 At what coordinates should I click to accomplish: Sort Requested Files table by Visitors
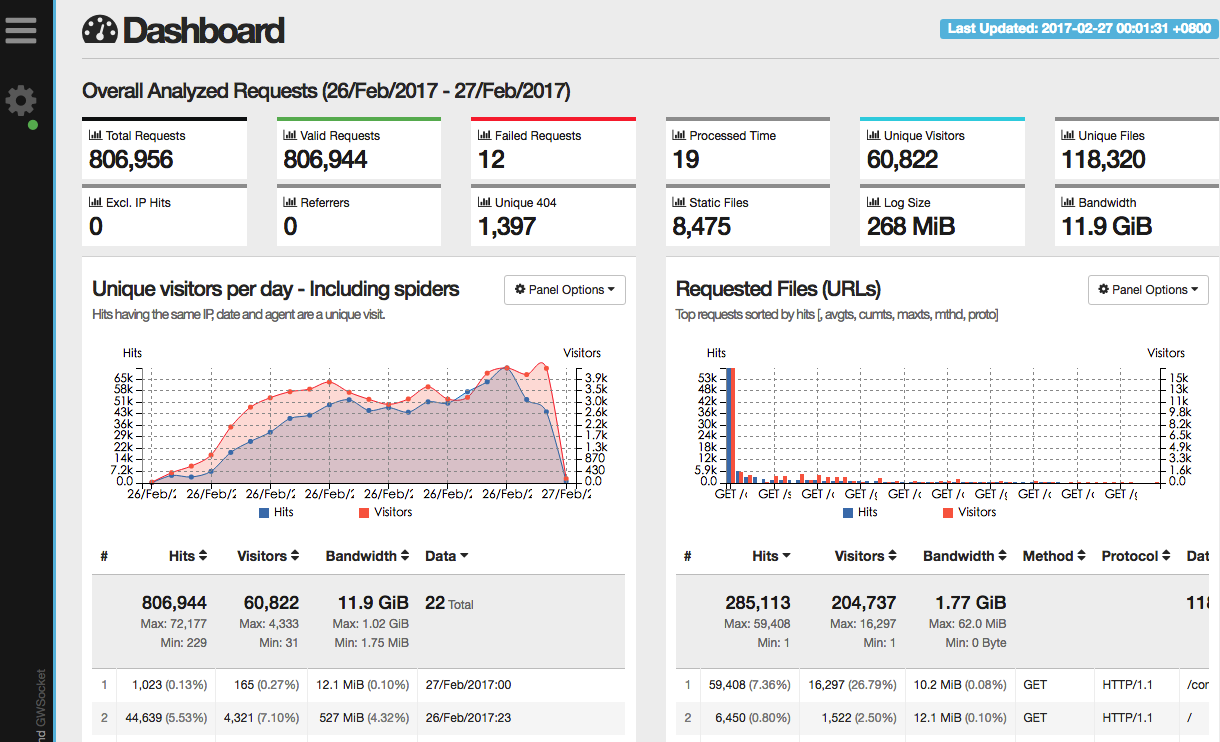point(865,556)
